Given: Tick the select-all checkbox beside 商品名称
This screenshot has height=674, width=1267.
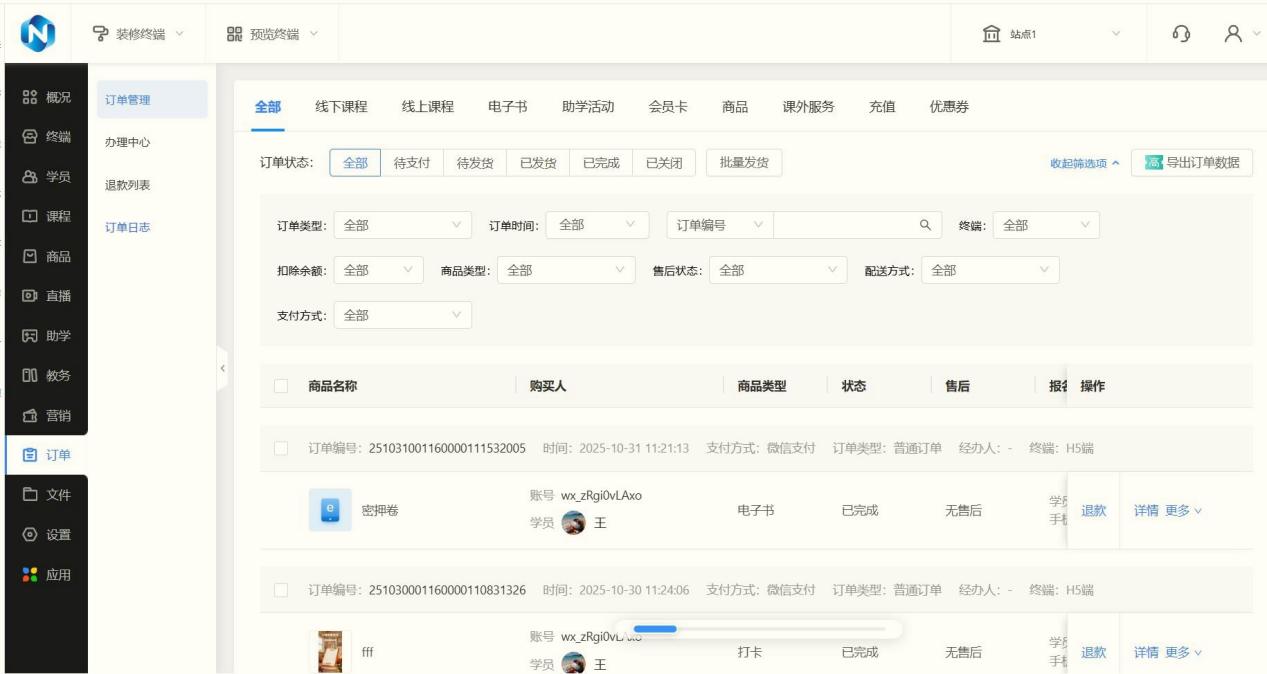Looking at the screenshot, I should (281, 386).
